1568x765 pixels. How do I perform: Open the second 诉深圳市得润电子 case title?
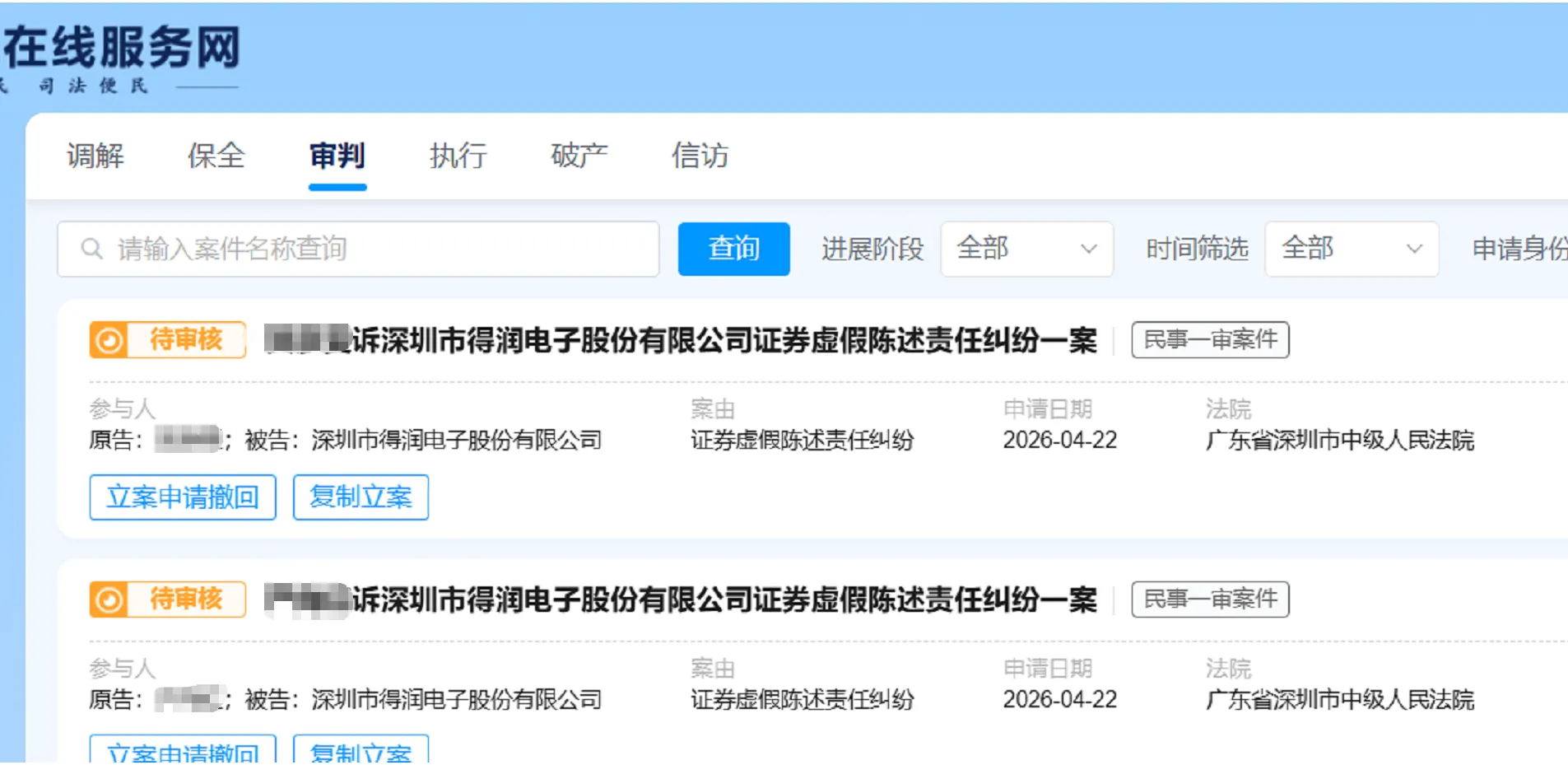click(681, 599)
